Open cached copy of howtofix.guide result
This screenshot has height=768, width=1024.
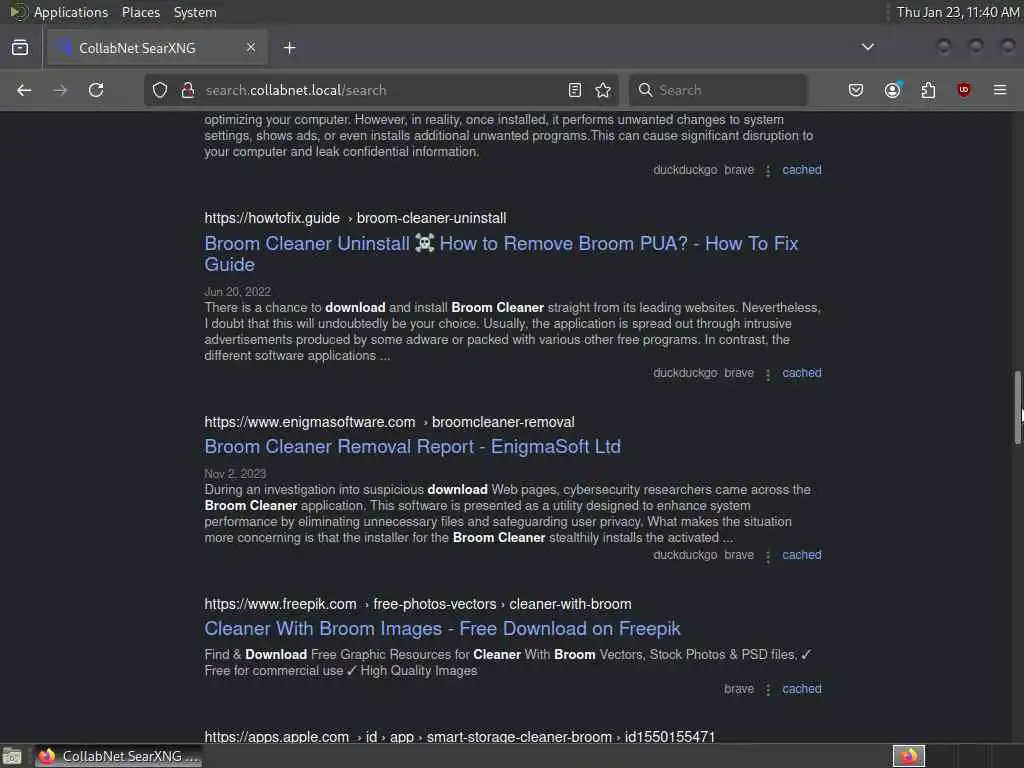point(801,373)
